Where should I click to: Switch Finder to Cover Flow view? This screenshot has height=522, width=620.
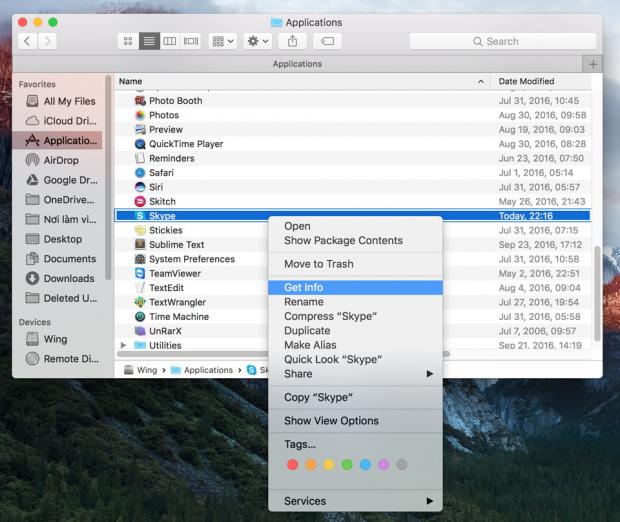[x=190, y=41]
